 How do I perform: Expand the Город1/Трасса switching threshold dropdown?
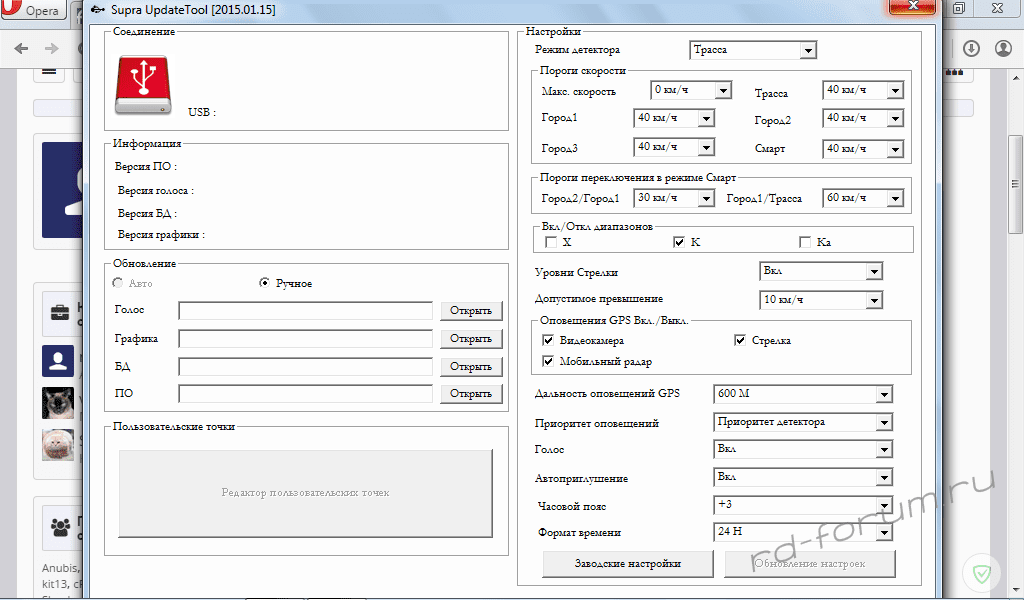(x=863, y=198)
